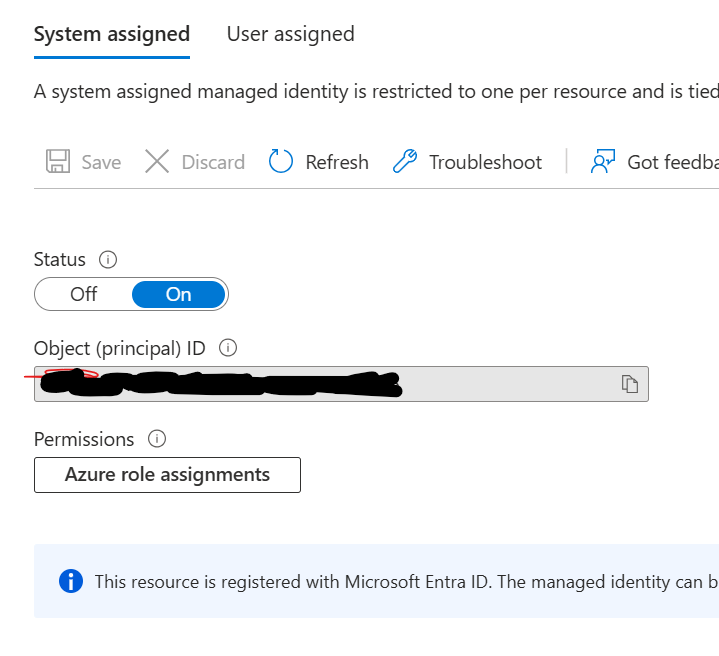The height and width of the screenshot is (656, 719).
Task: Click the Permissions label
Action: [x=84, y=440]
